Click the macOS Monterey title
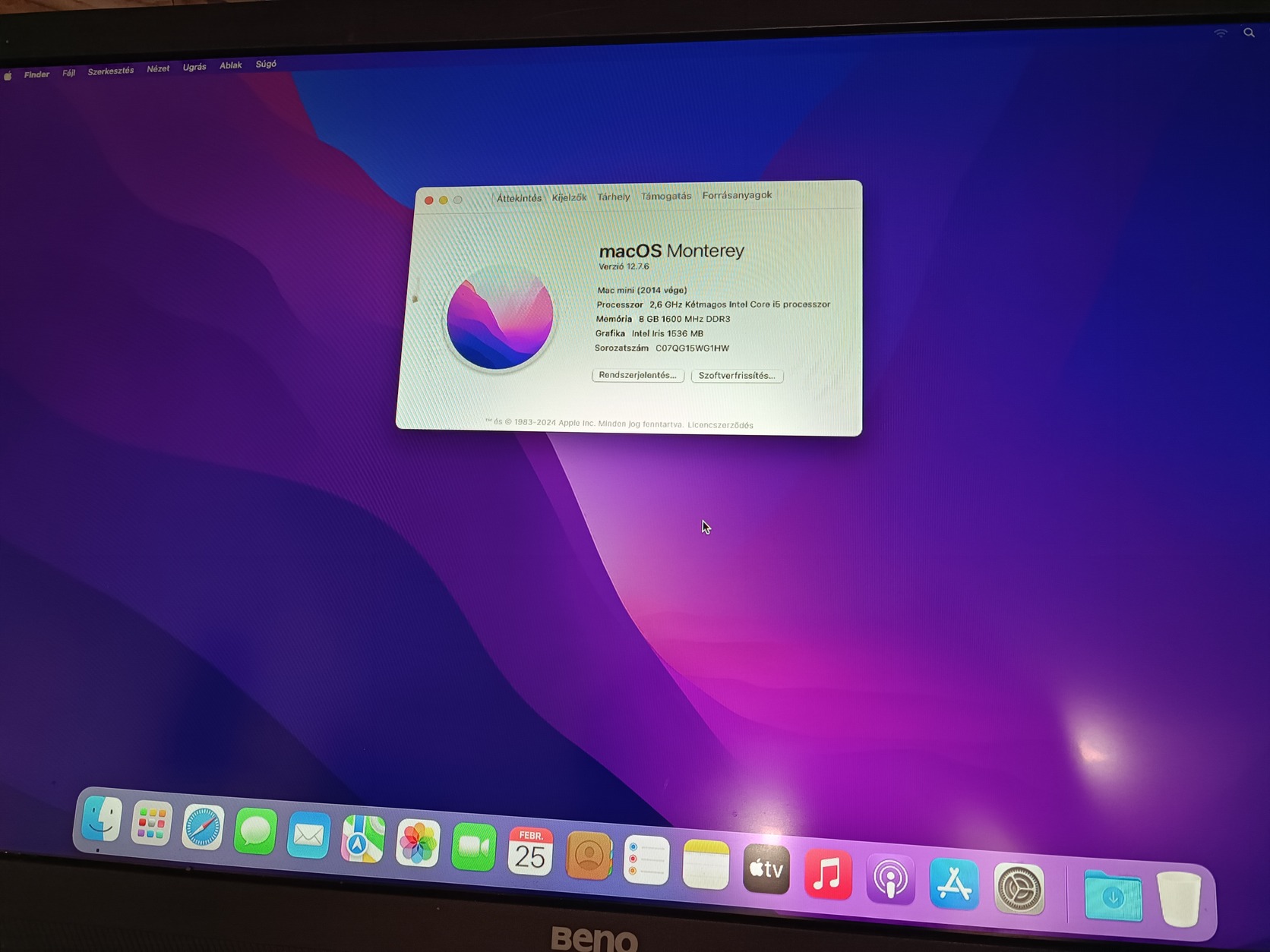The width and height of the screenshot is (1270, 952). tap(671, 251)
